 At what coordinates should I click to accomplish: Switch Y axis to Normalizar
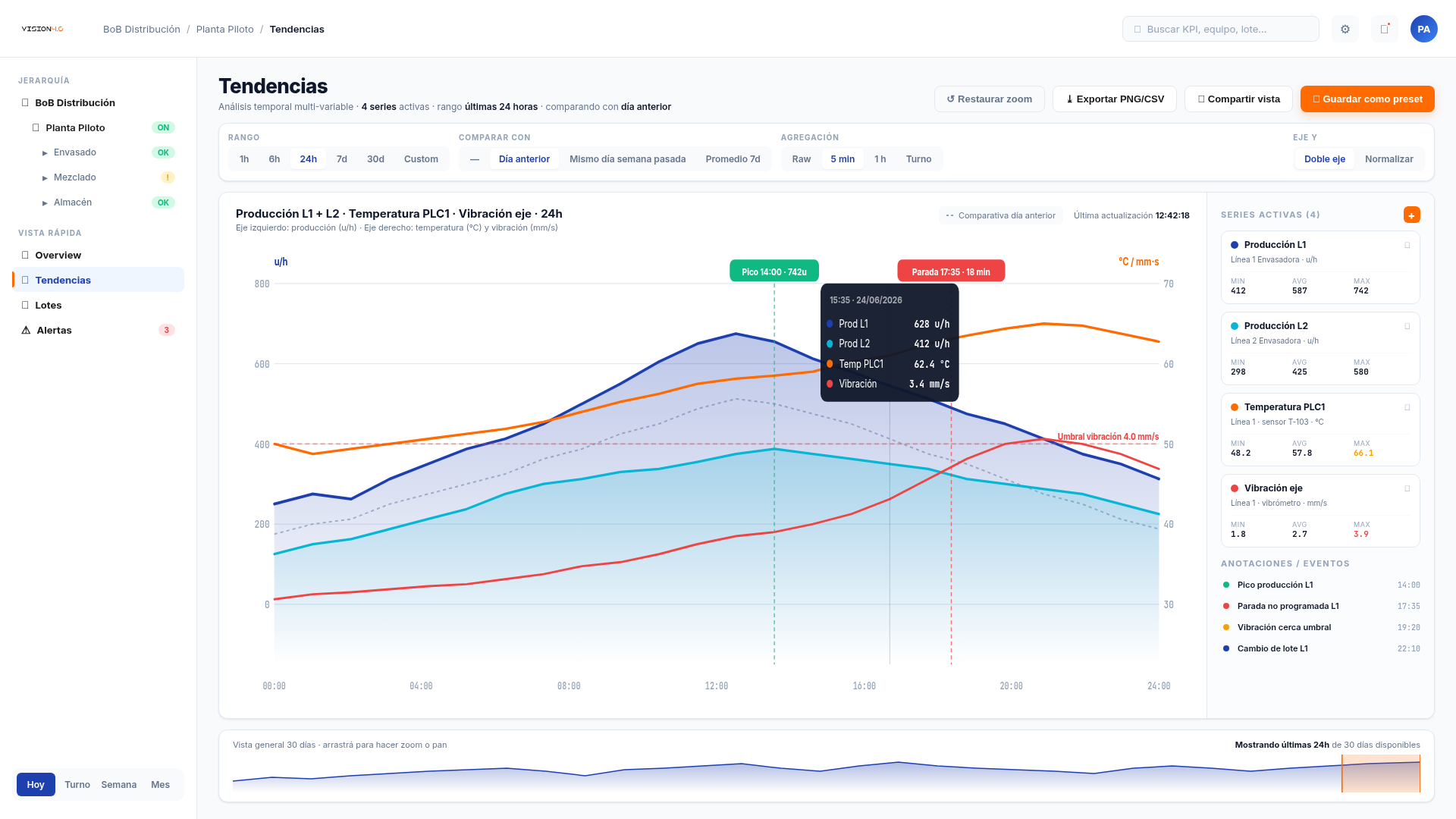click(1389, 159)
